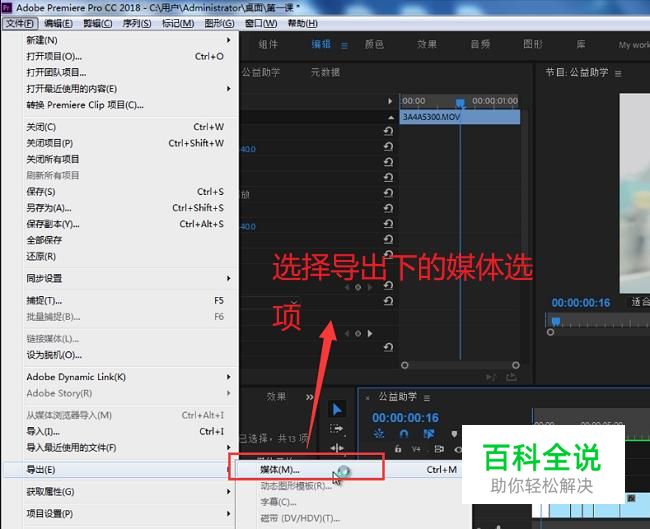Viewport: 650px width, 529px height.
Task: Open the 标记(M) menu
Action: coord(178,24)
